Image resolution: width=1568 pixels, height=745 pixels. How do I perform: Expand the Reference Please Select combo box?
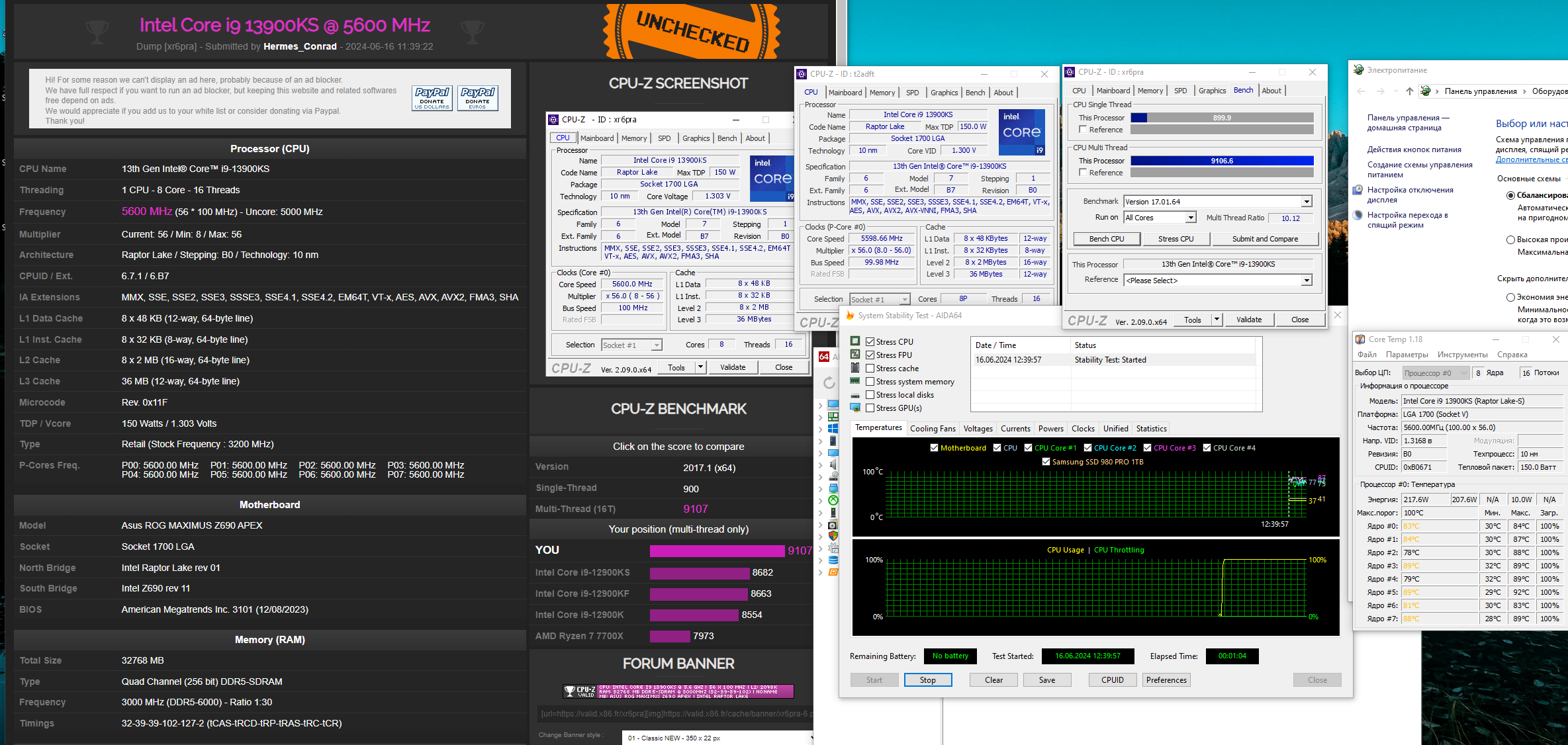tap(1306, 281)
